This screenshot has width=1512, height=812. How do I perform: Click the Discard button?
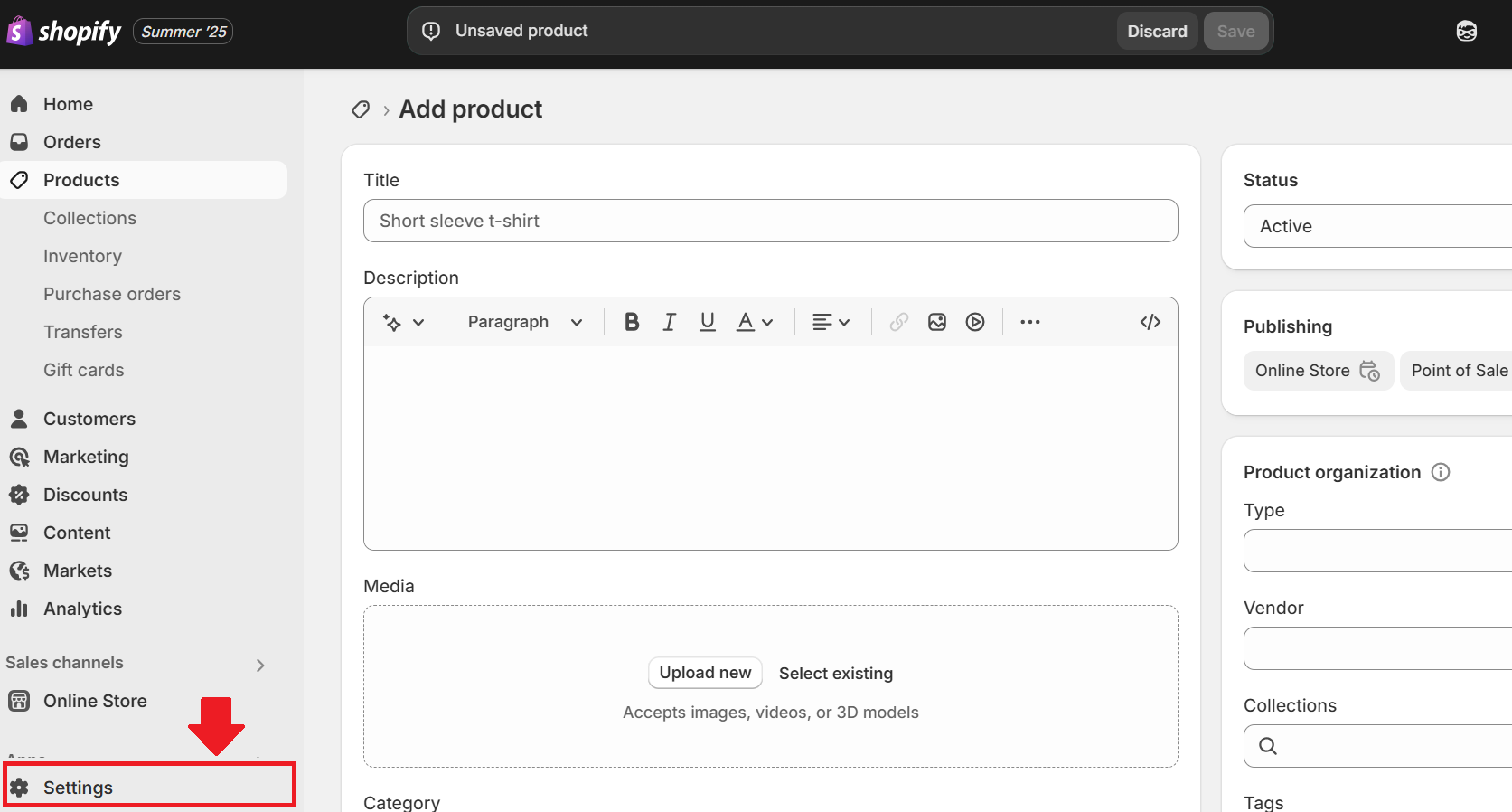1156,31
